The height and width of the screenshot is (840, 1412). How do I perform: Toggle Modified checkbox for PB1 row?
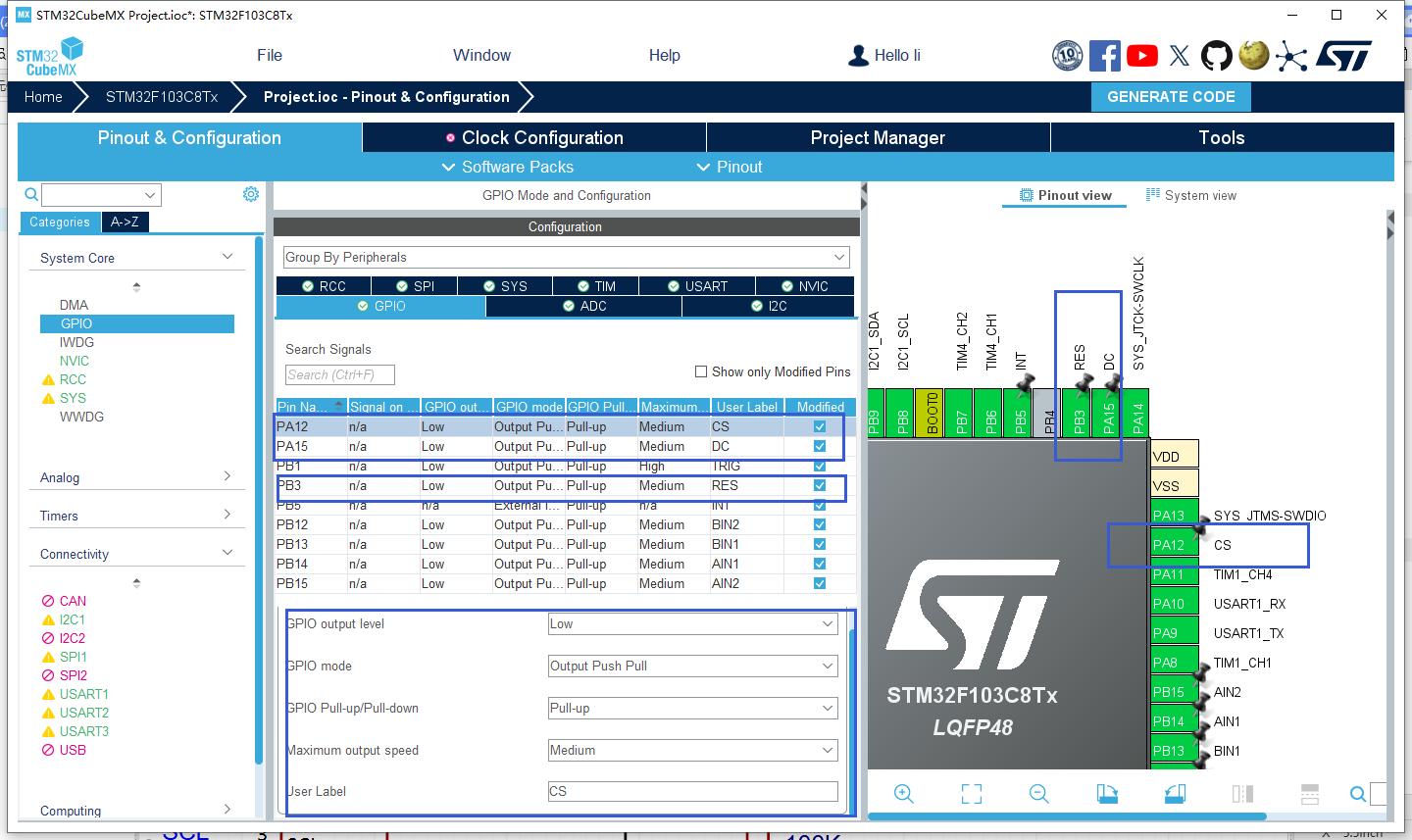(x=820, y=466)
